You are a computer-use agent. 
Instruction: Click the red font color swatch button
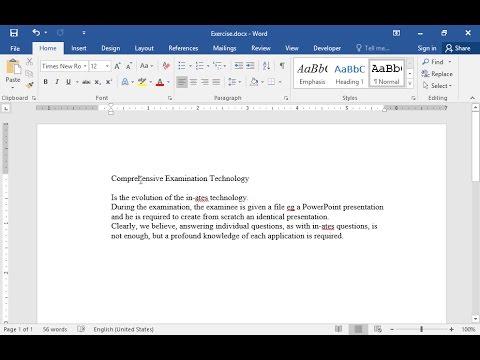pyautogui.click(x=160, y=82)
